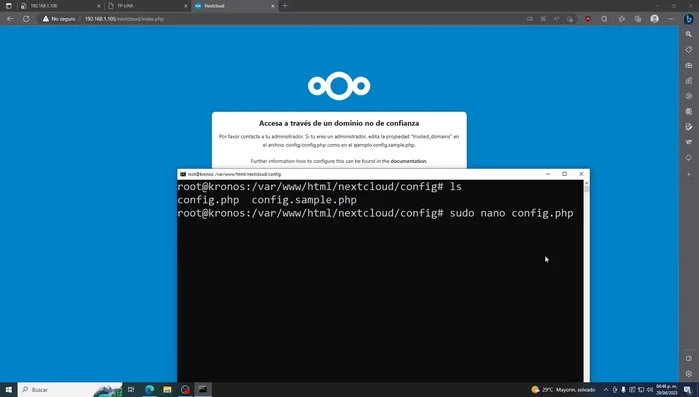Expand hidden system tray icons
699x397 pixels.
(606, 390)
